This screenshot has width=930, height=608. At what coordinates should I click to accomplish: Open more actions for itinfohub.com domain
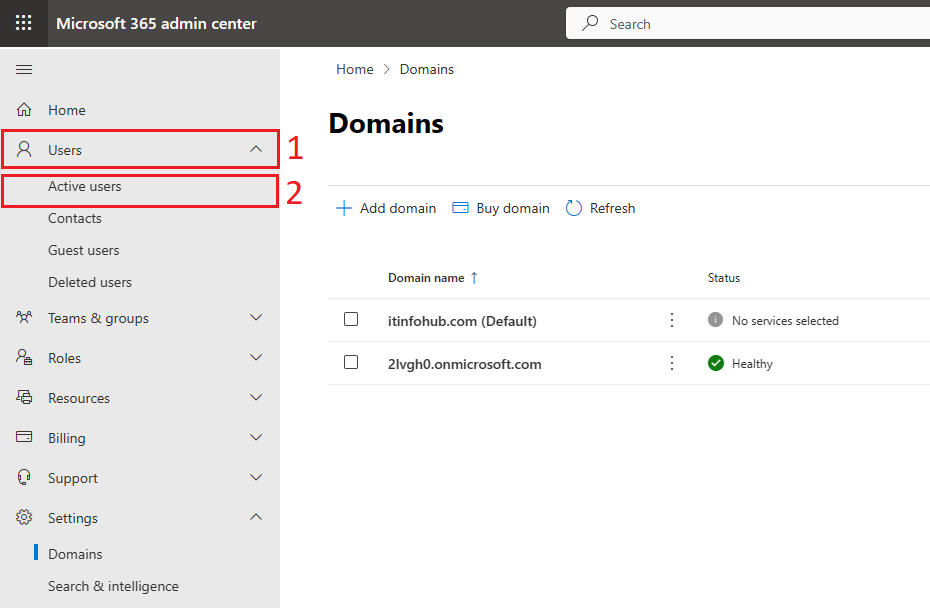tap(671, 320)
